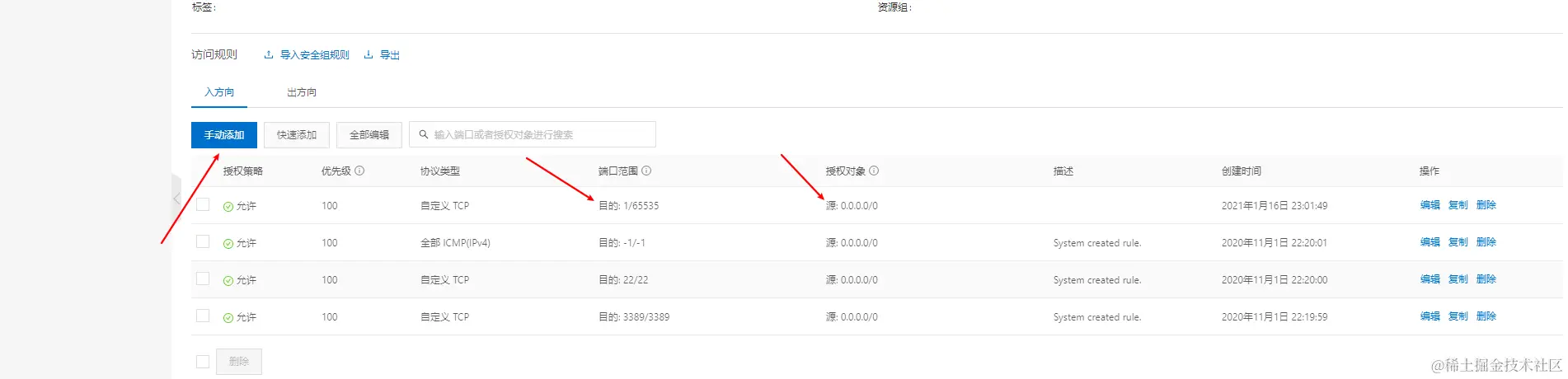Click the port range cell 目的: 22/22
Screen dimensions: 1568x379
tap(623, 280)
